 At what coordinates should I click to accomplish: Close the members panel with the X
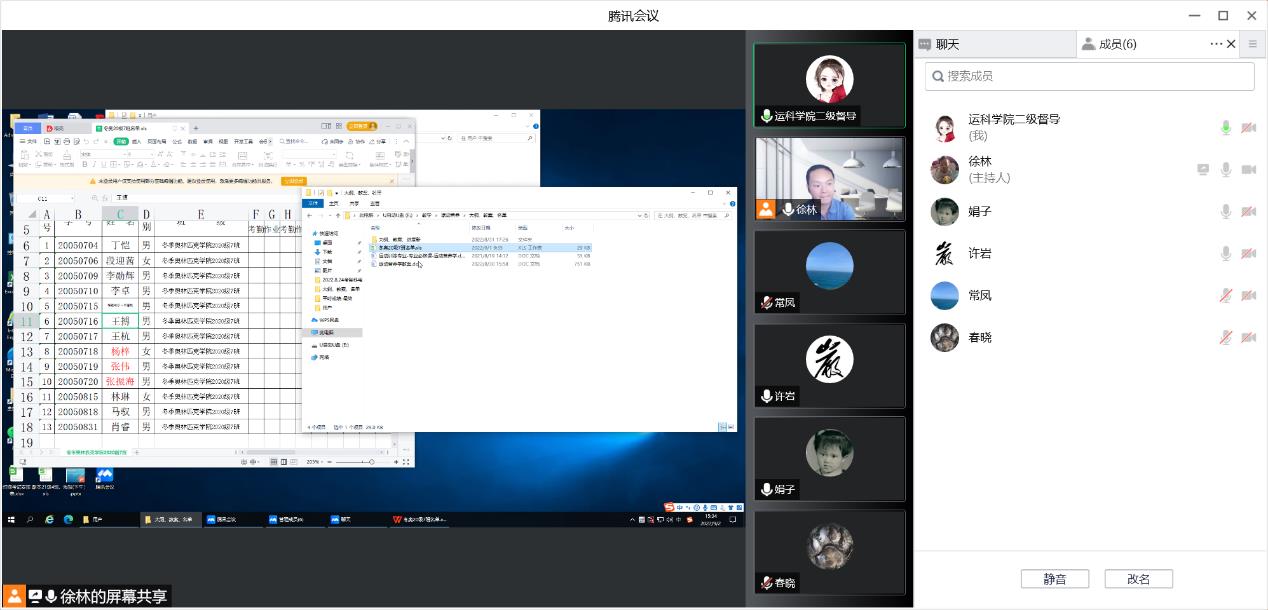pyautogui.click(x=1231, y=44)
